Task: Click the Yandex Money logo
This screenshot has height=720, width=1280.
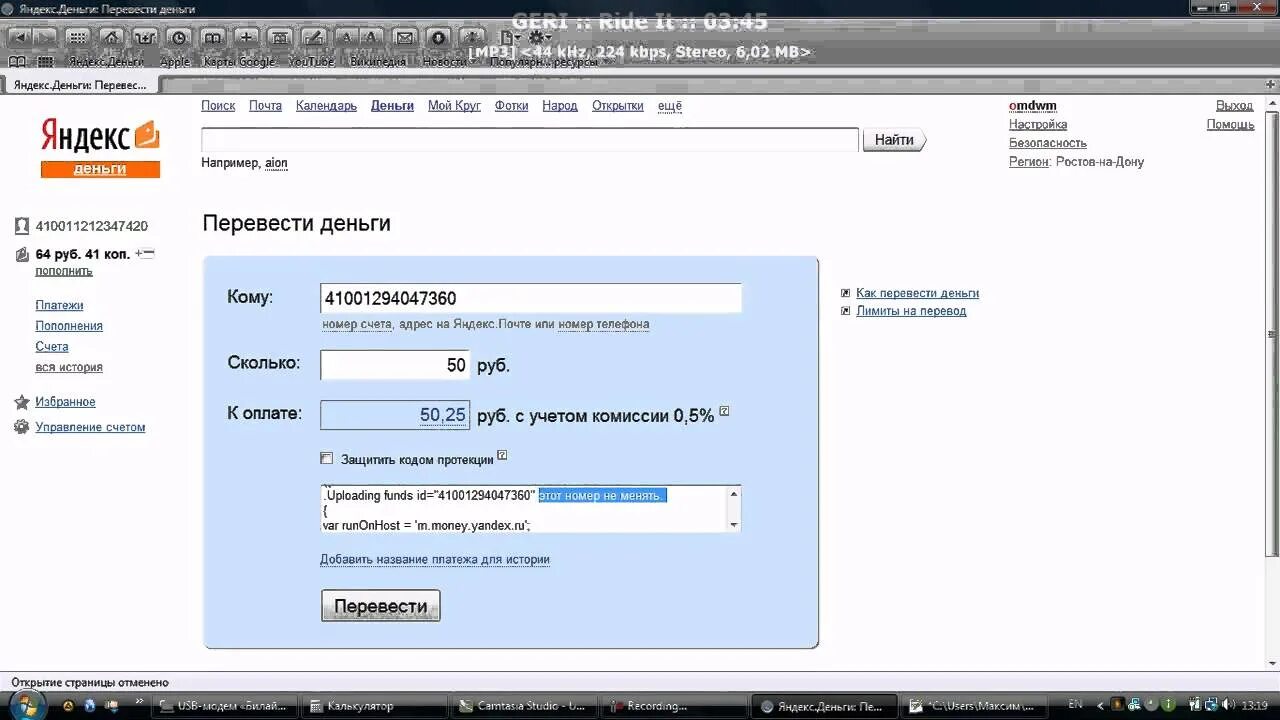Action: [100, 148]
